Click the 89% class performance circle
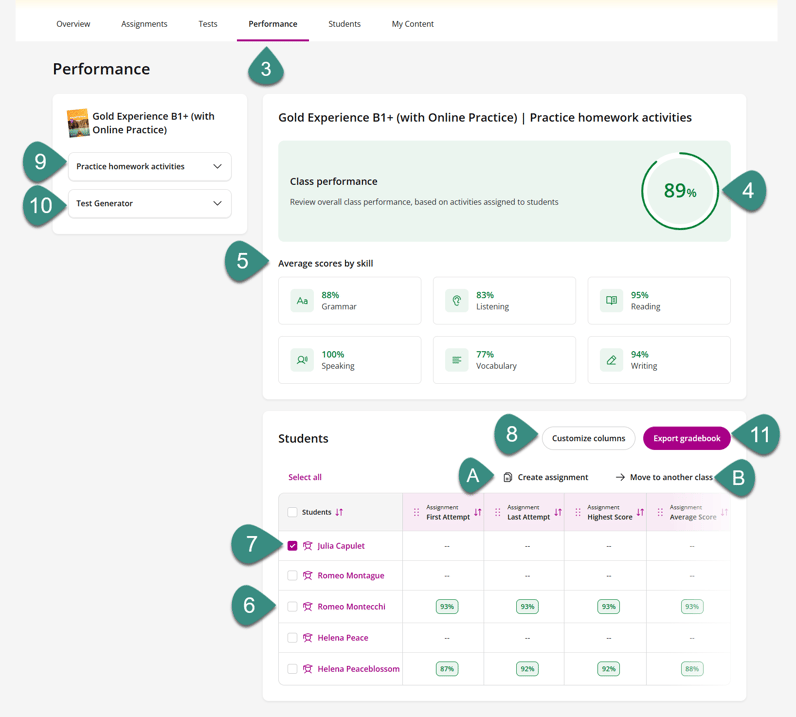796x717 pixels. point(679,191)
